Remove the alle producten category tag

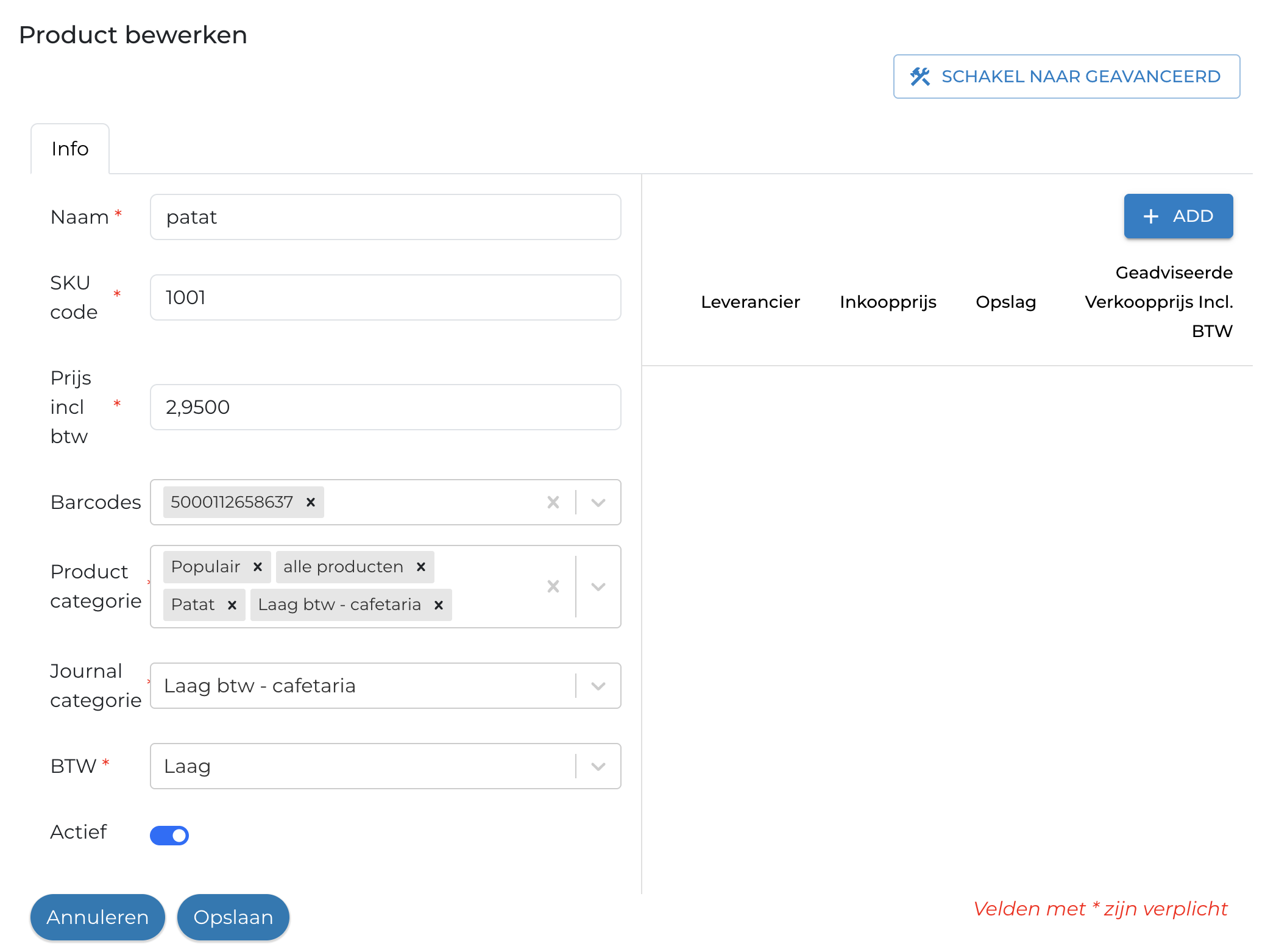click(x=420, y=566)
